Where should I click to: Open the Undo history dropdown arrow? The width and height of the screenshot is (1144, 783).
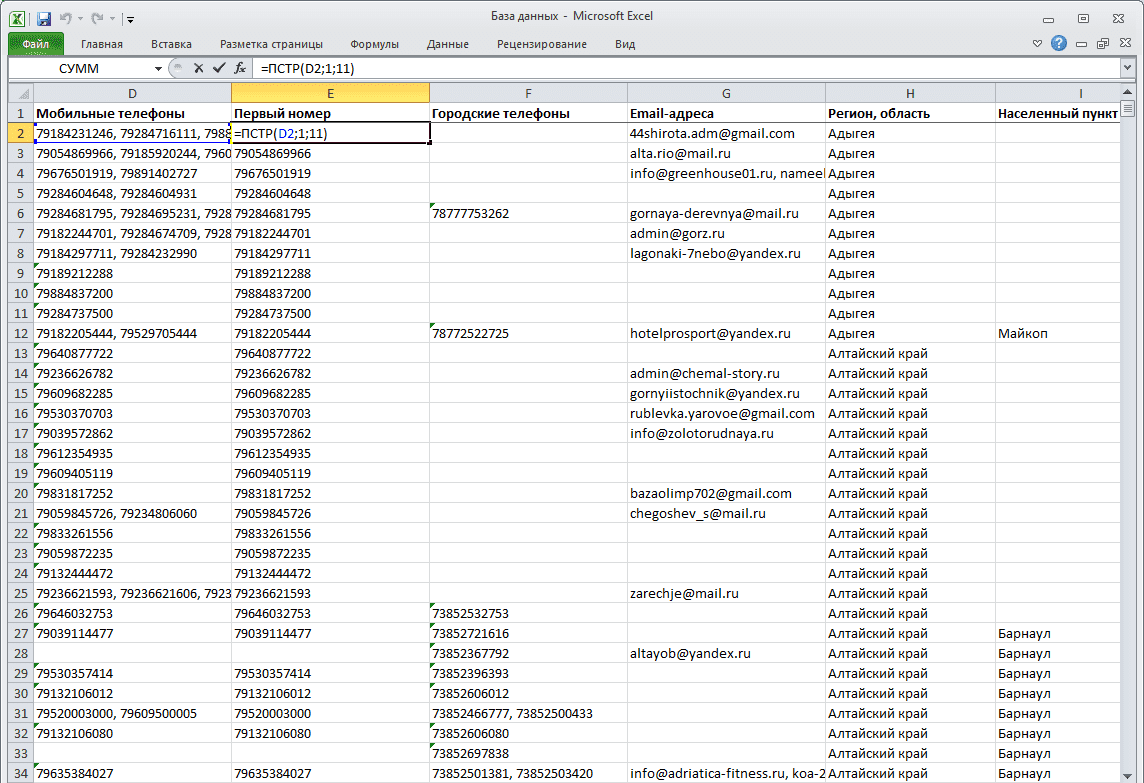click(80, 19)
